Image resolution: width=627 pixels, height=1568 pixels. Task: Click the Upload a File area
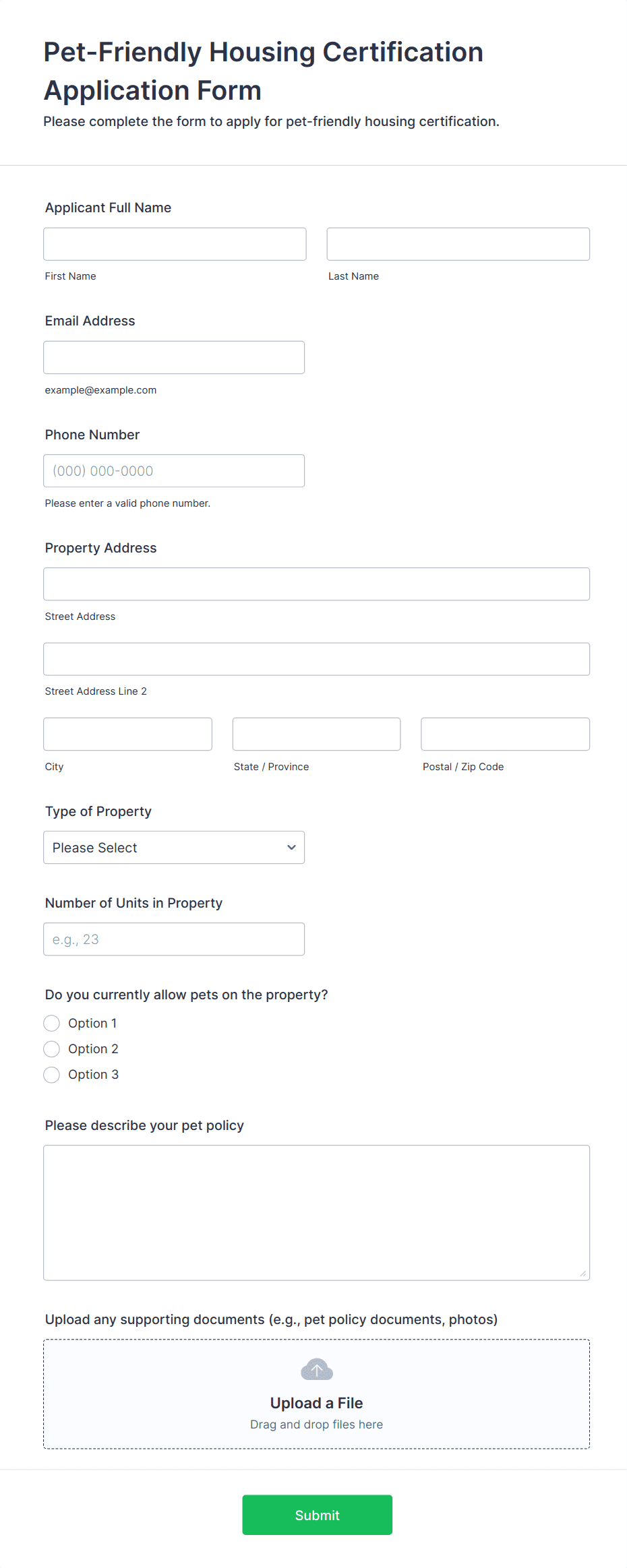point(316,1403)
